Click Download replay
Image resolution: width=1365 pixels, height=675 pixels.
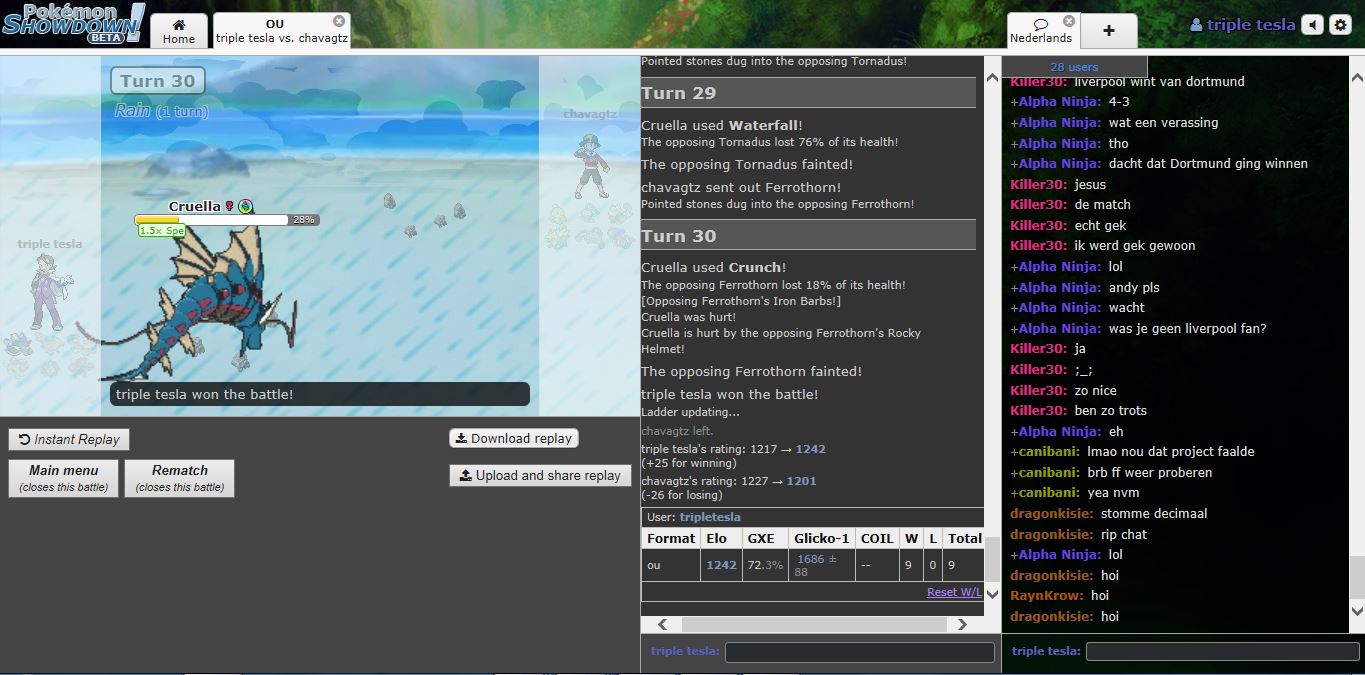click(514, 438)
